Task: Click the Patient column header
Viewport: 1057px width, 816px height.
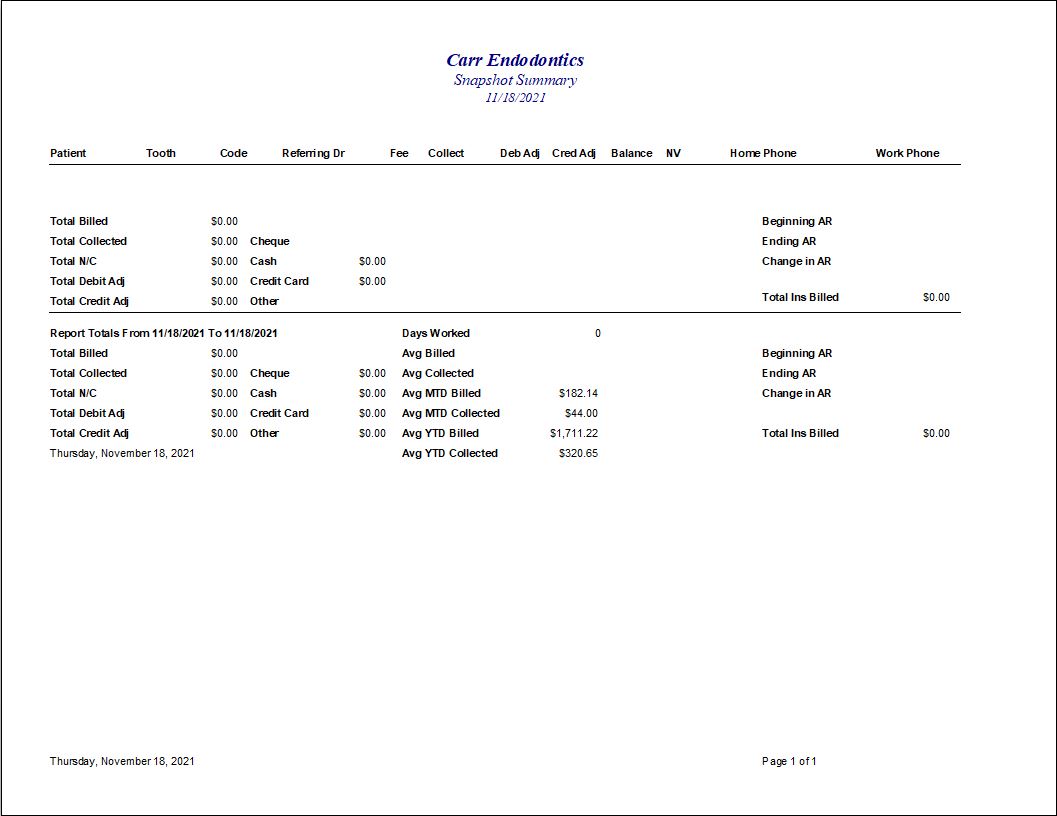Action: click(x=68, y=153)
